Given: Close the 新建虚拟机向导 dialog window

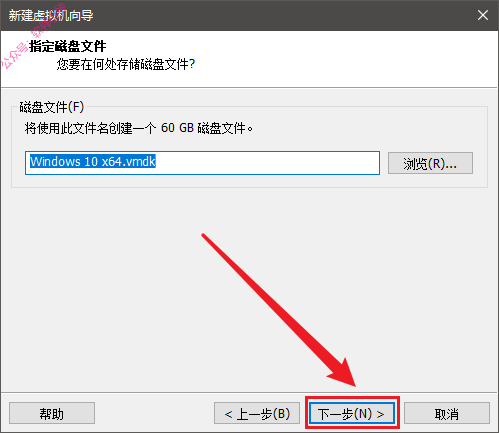Looking at the screenshot, I should (483, 15).
